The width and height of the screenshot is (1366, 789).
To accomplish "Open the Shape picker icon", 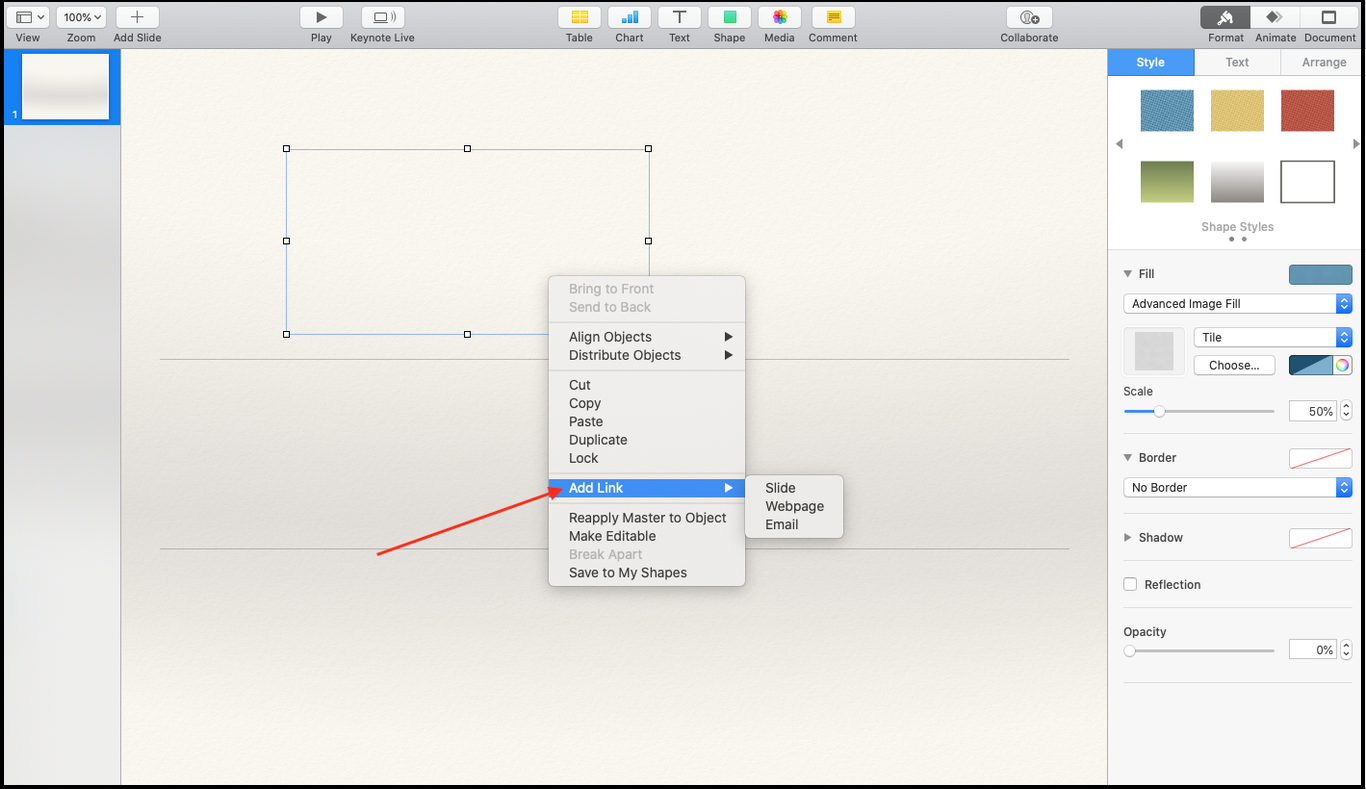I will tap(729, 18).
